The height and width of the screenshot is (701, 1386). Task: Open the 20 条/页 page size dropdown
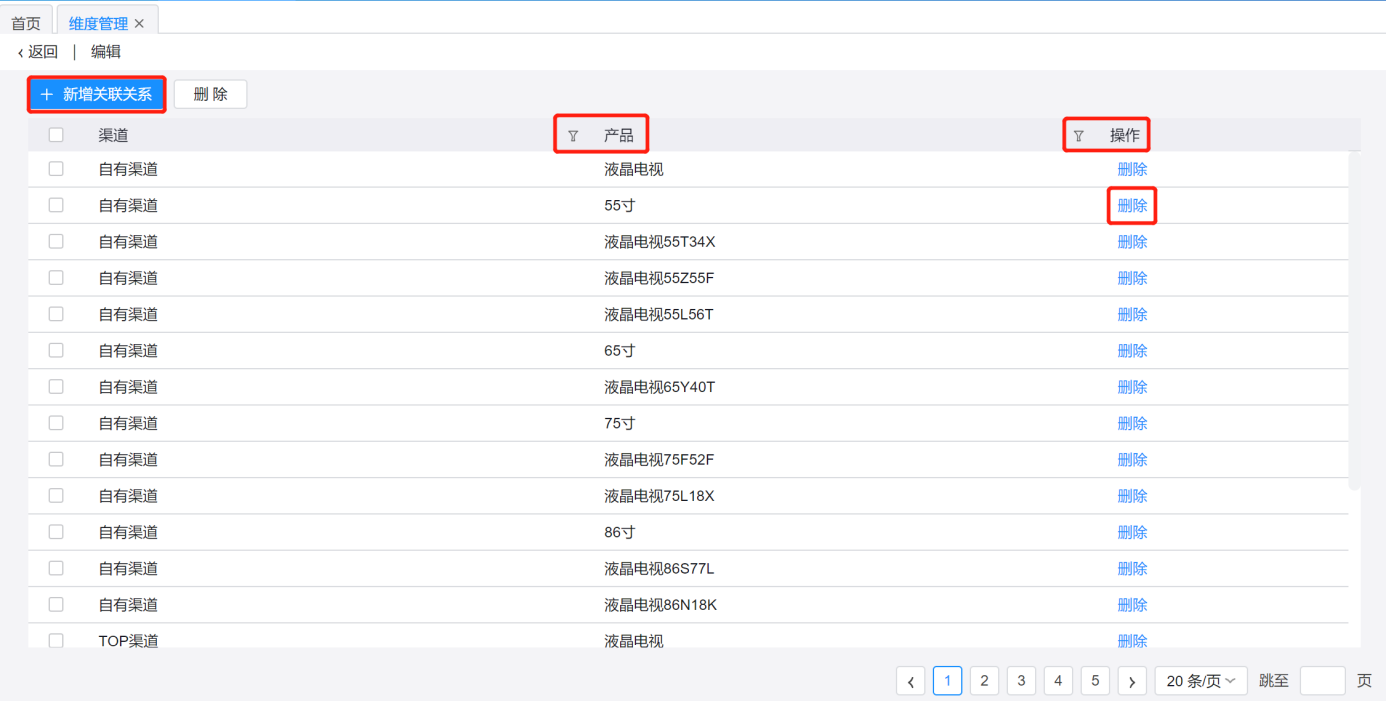pyautogui.click(x=1200, y=681)
